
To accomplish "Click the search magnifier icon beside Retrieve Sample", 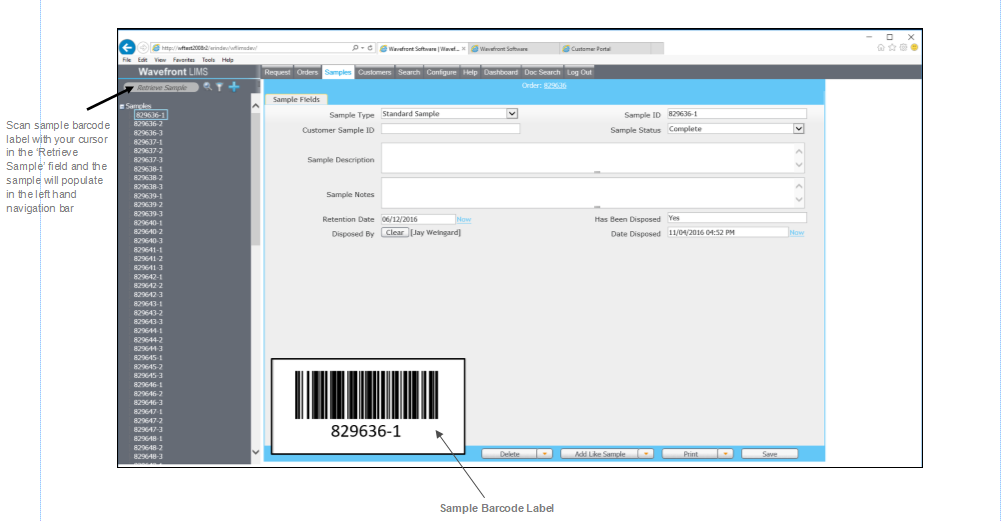I will pyautogui.click(x=207, y=87).
